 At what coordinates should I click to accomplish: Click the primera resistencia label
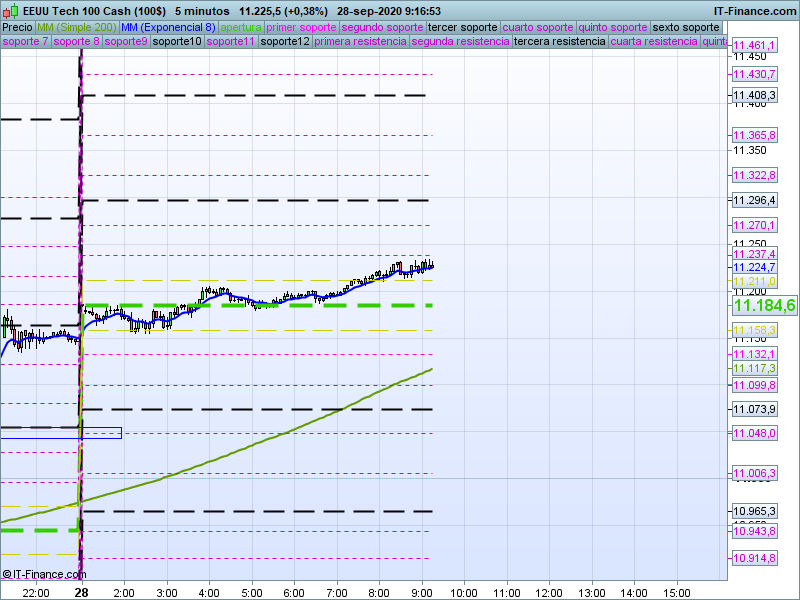pos(360,42)
